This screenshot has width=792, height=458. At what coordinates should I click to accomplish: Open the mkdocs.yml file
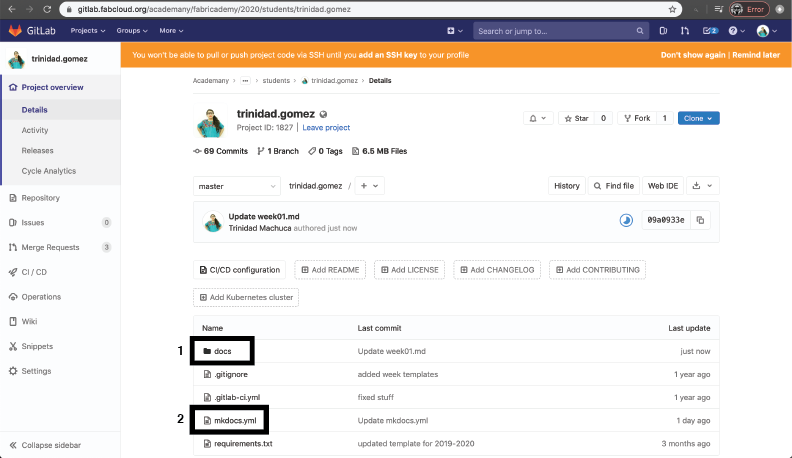tap(235, 420)
